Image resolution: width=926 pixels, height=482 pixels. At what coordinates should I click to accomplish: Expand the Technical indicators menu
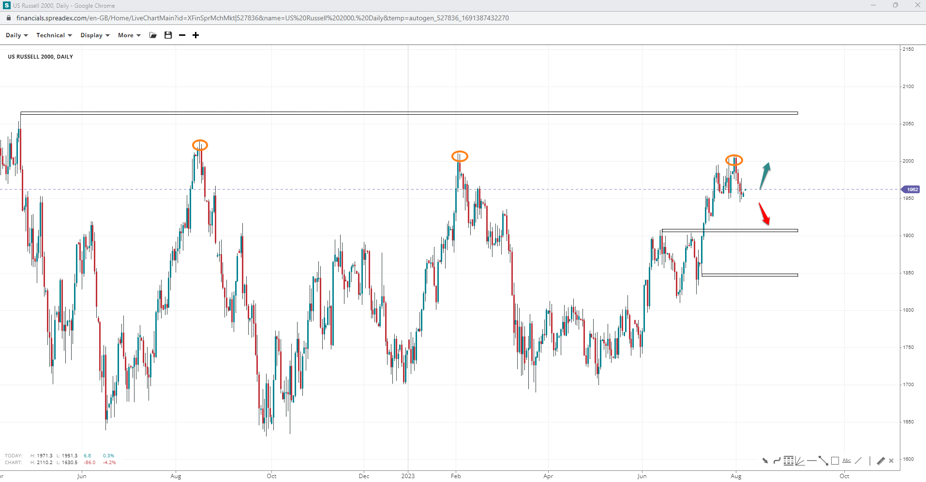(53, 35)
